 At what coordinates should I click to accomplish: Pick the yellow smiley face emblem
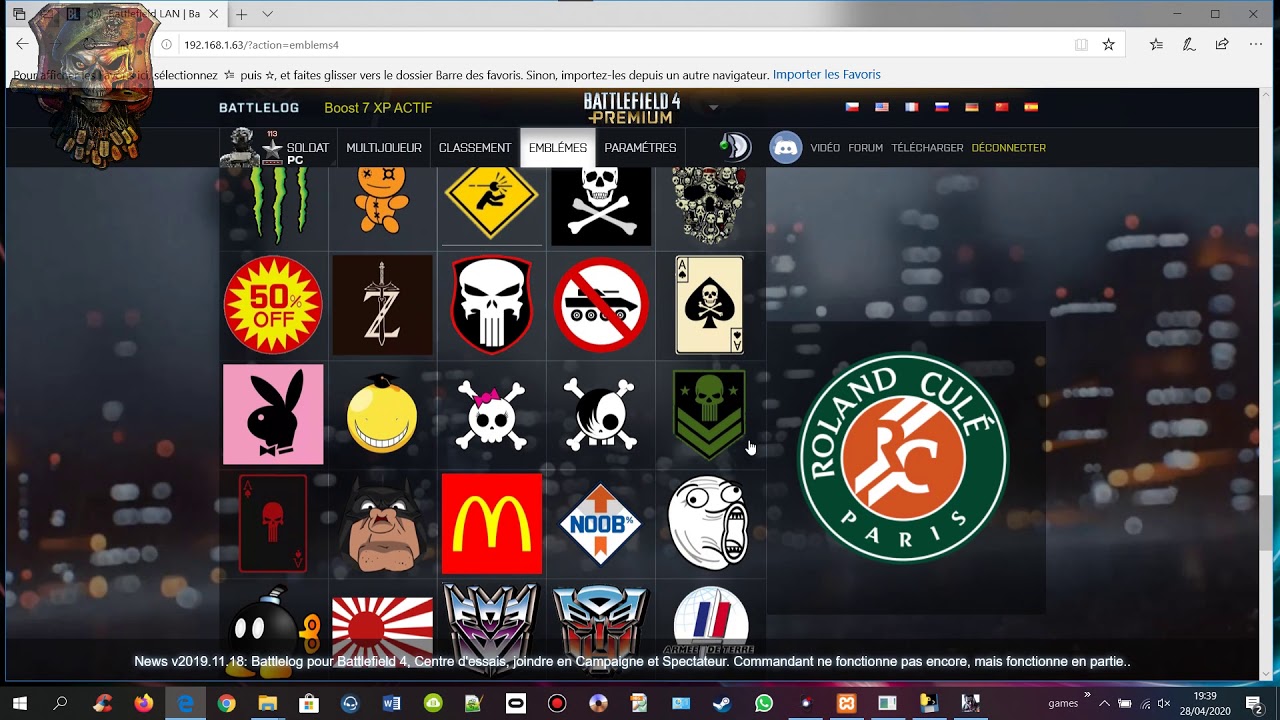tap(382, 414)
